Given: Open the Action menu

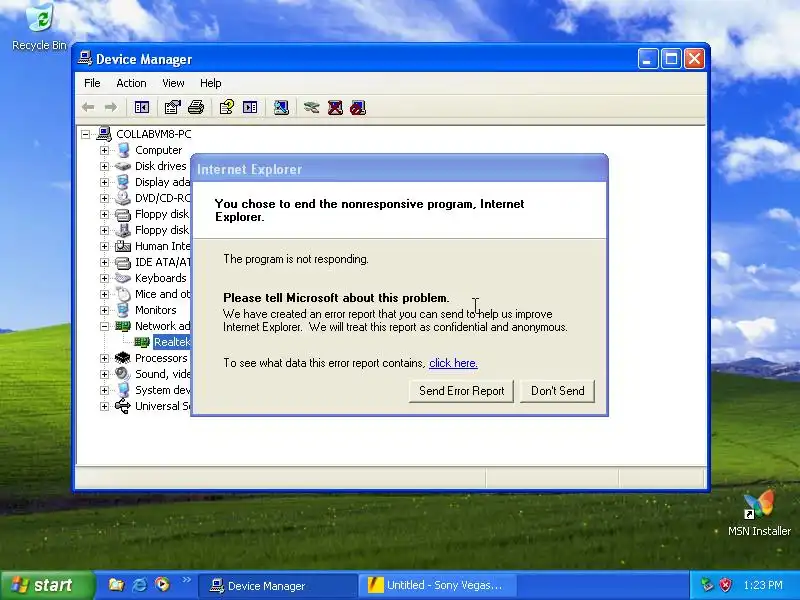Looking at the screenshot, I should click(131, 83).
